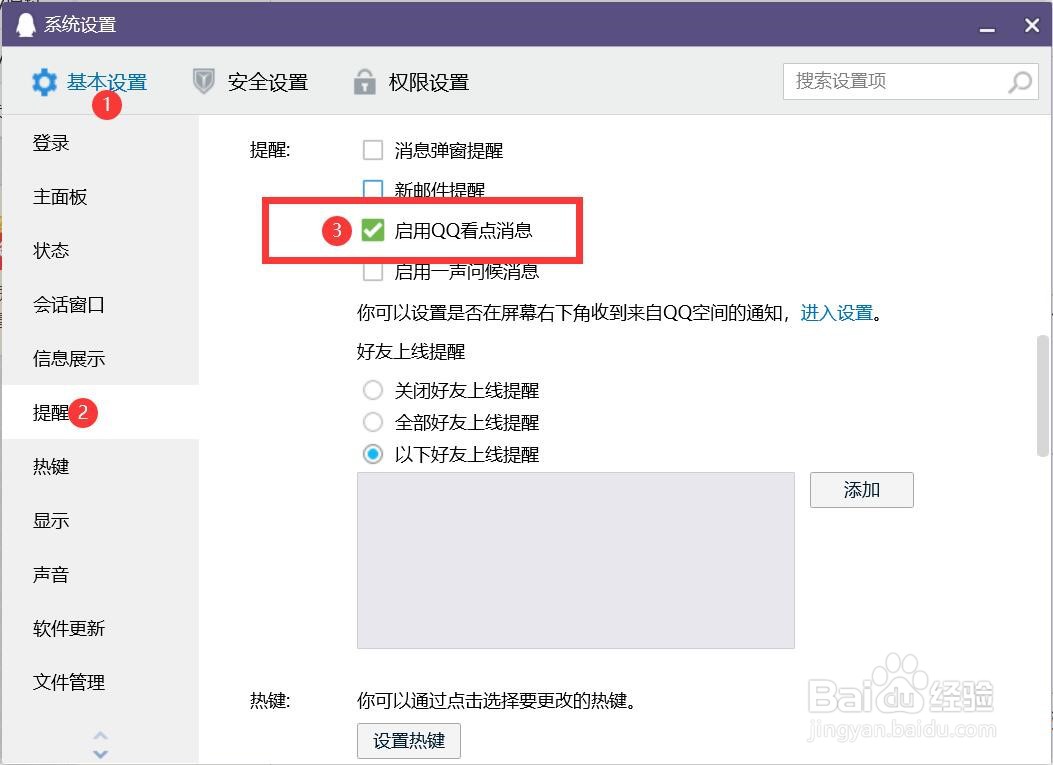The width and height of the screenshot is (1053, 765).
Task: Disable 启用QQ看点消息 checkbox
Action: point(373,230)
